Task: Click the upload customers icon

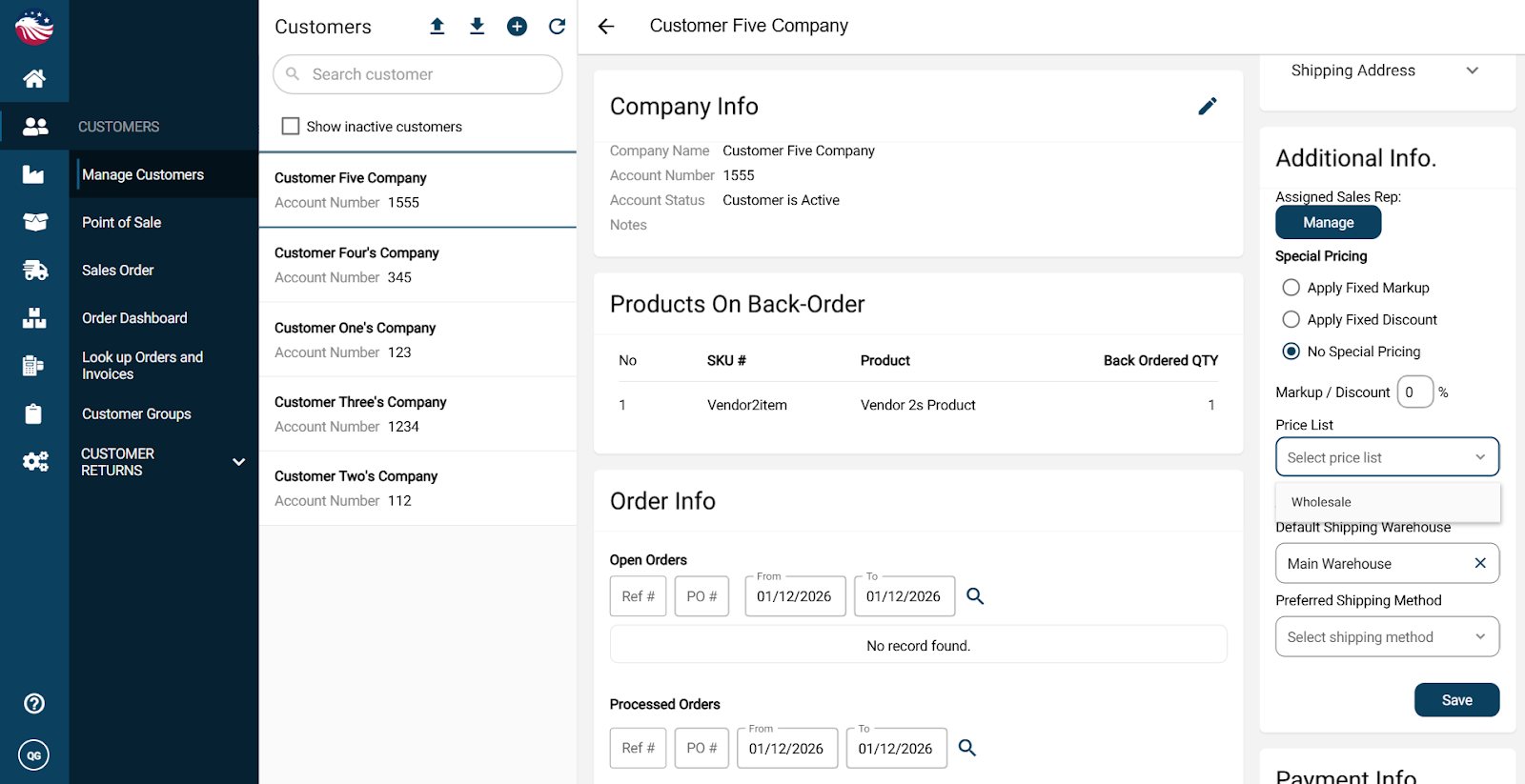Action: point(437,27)
